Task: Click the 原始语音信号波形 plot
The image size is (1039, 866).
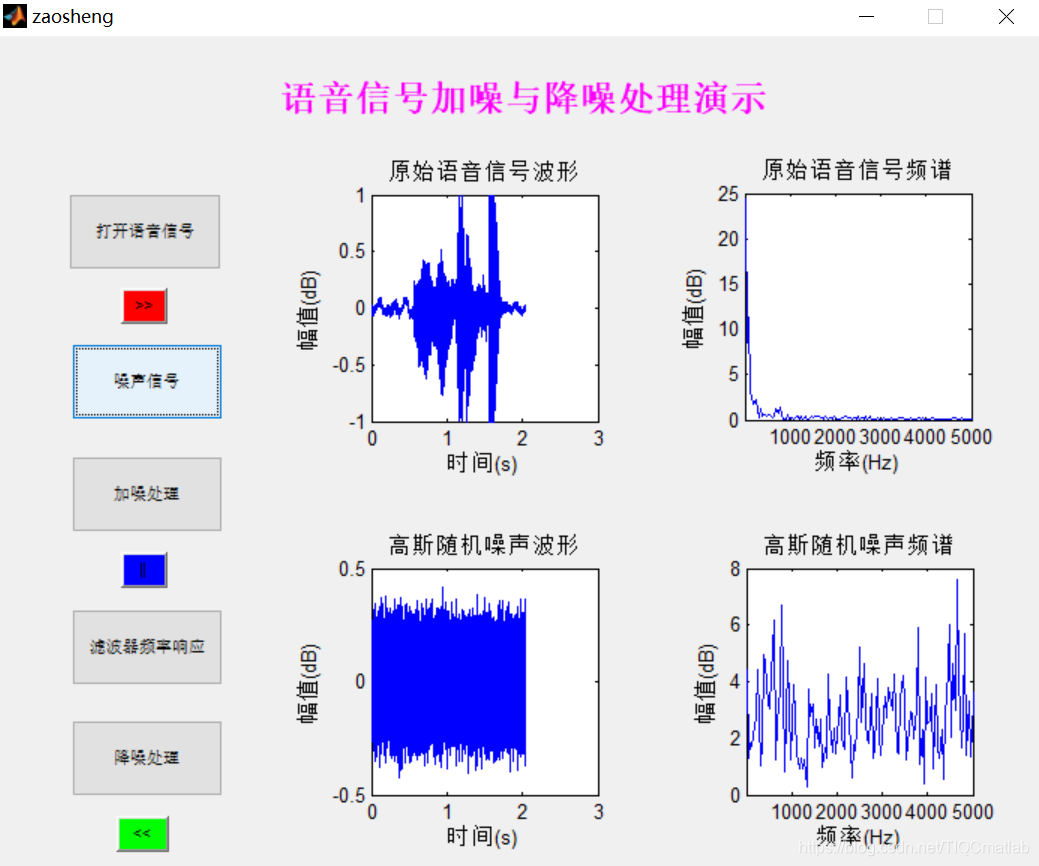Action: (x=485, y=309)
